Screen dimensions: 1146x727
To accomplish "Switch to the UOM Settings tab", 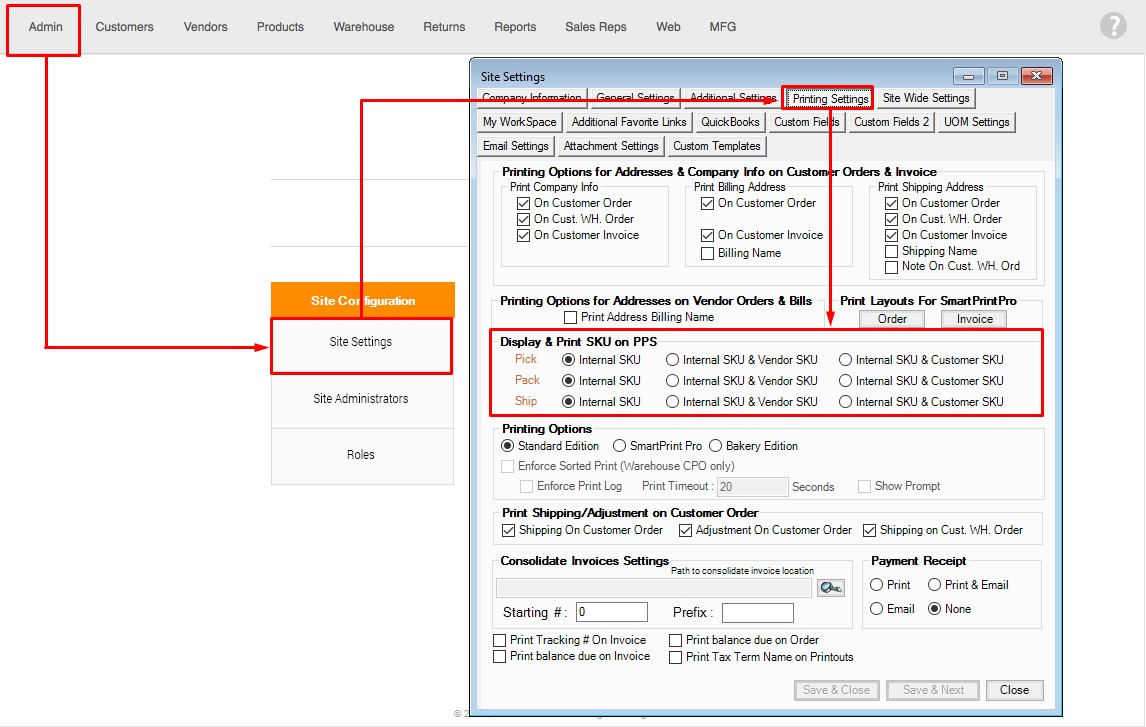I will [976, 122].
